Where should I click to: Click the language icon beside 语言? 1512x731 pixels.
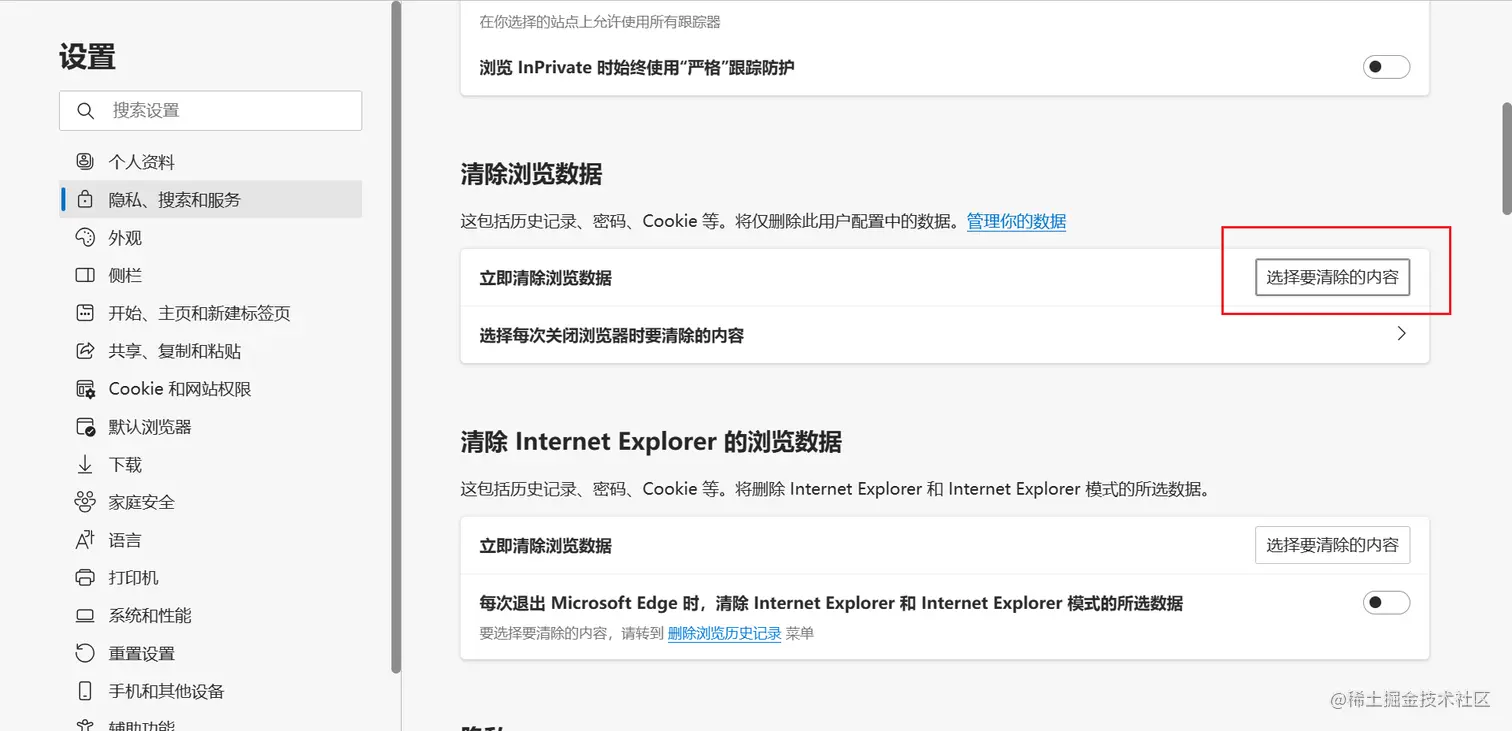[x=85, y=540]
